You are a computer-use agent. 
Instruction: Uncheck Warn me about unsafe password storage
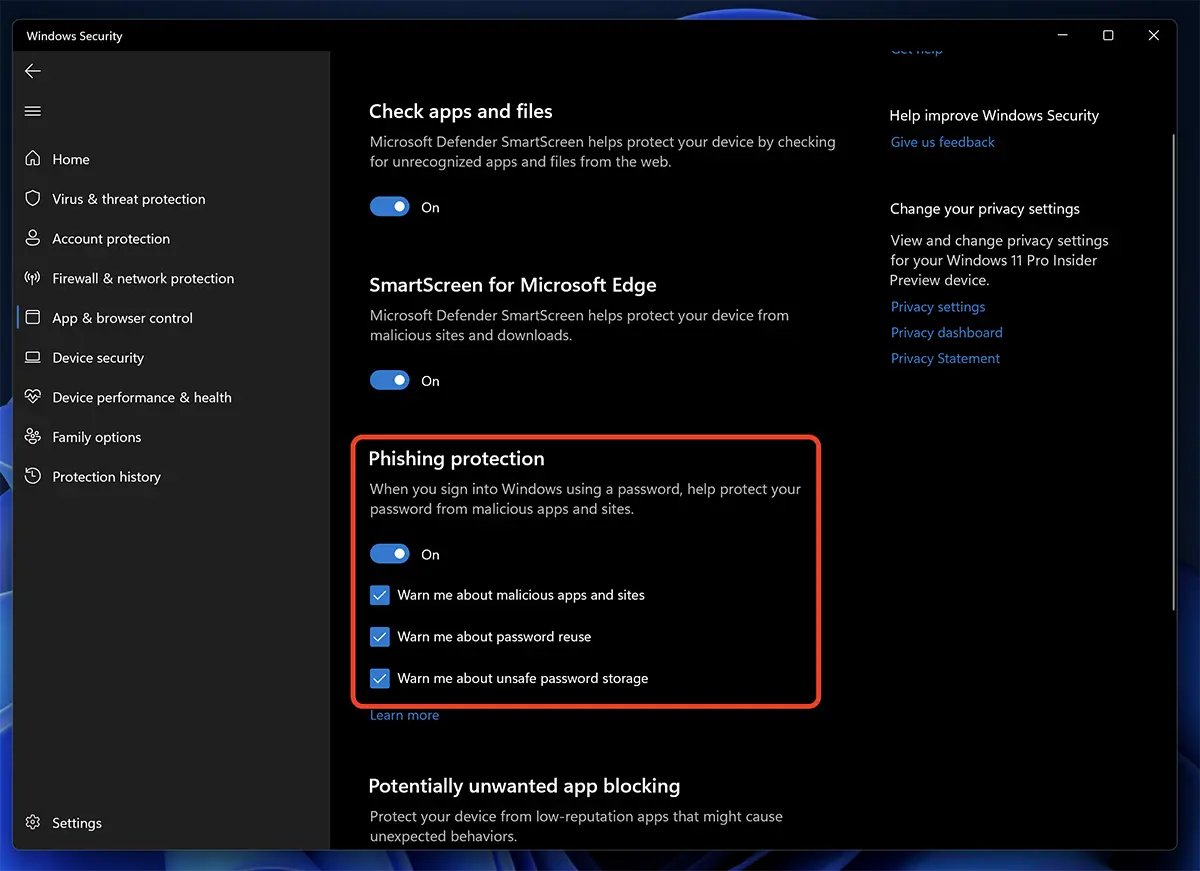click(380, 678)
